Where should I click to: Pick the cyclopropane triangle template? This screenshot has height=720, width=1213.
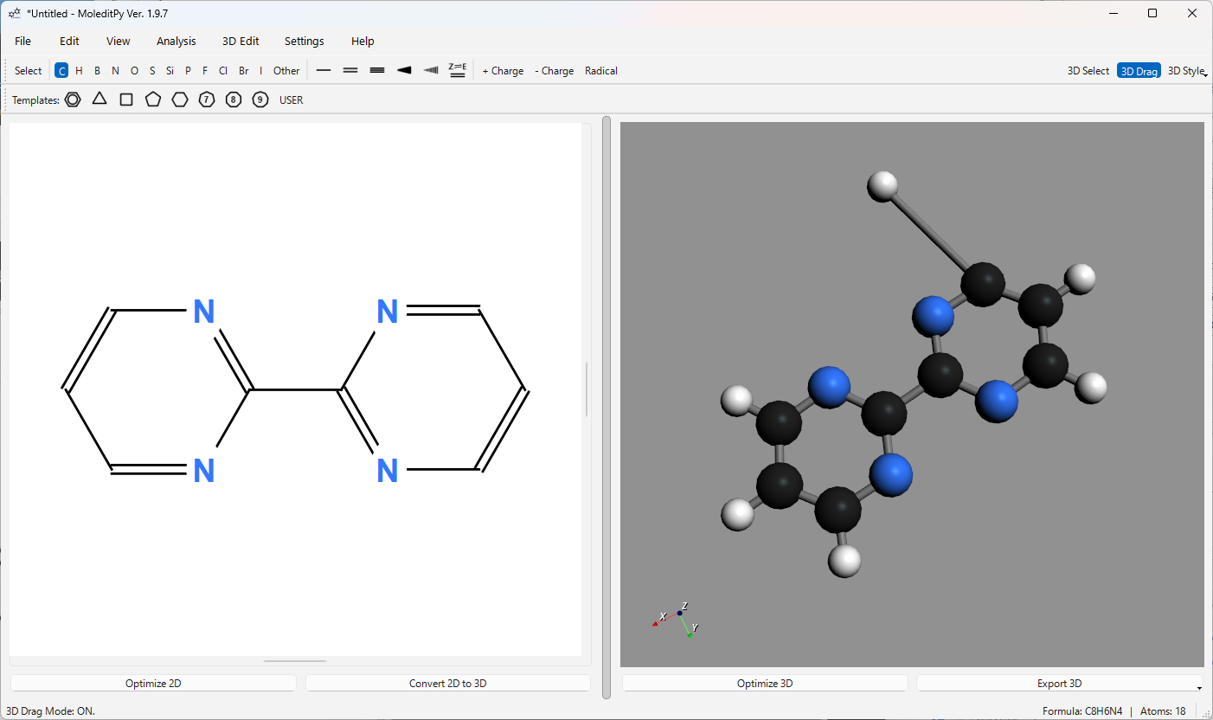tap(100, 100)
